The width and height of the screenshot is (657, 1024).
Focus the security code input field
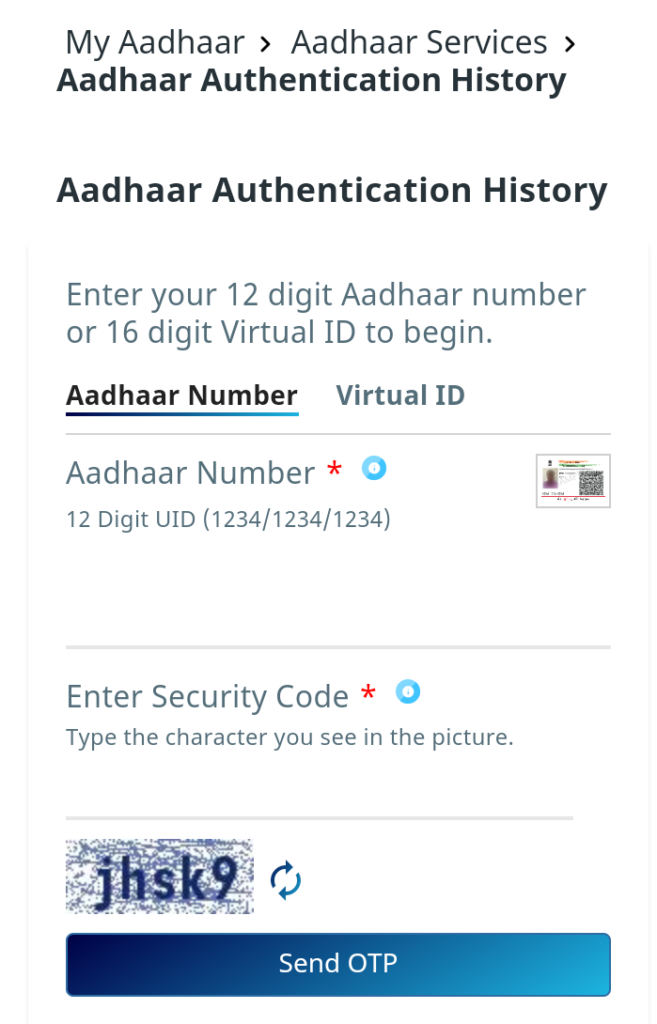point(319,789)
